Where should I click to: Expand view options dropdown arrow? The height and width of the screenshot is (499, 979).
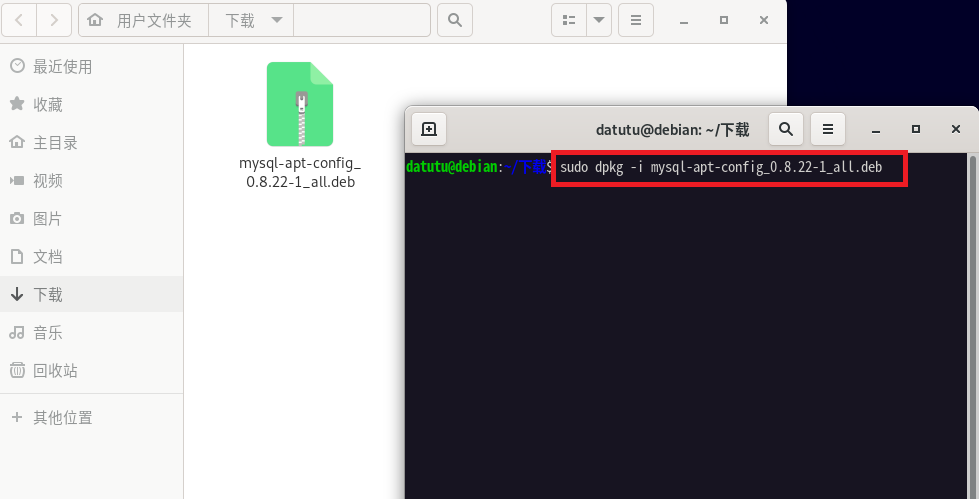[x=599, y=20]
